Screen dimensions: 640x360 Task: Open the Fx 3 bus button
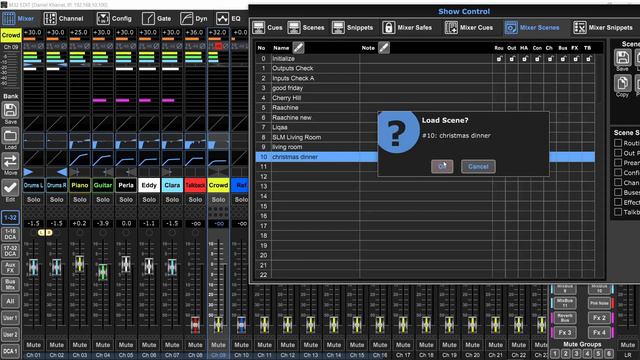[x=565, y=332]
